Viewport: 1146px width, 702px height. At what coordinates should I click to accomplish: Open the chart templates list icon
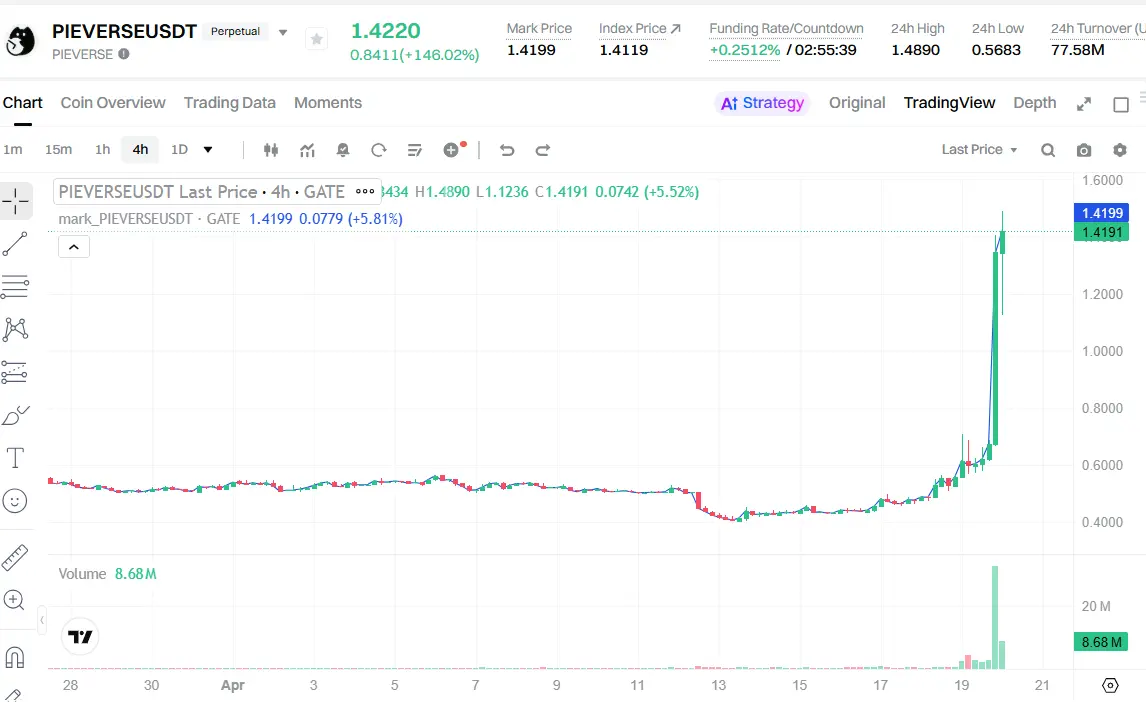414,150
